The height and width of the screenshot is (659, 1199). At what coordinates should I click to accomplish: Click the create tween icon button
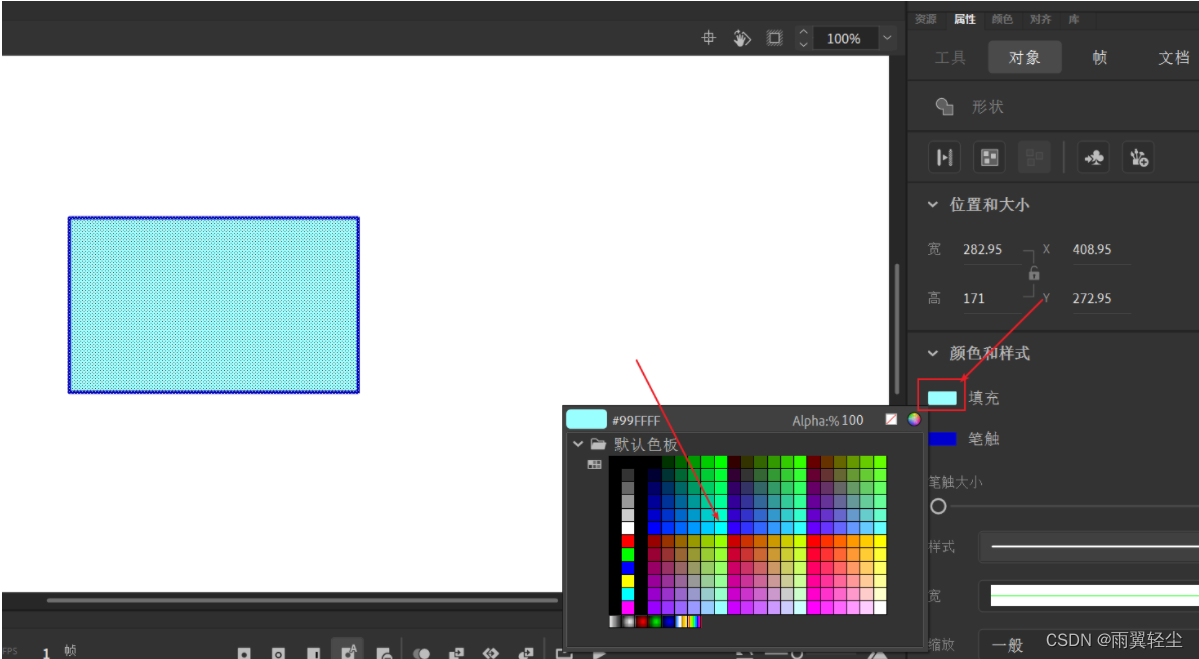click(945, 157)
